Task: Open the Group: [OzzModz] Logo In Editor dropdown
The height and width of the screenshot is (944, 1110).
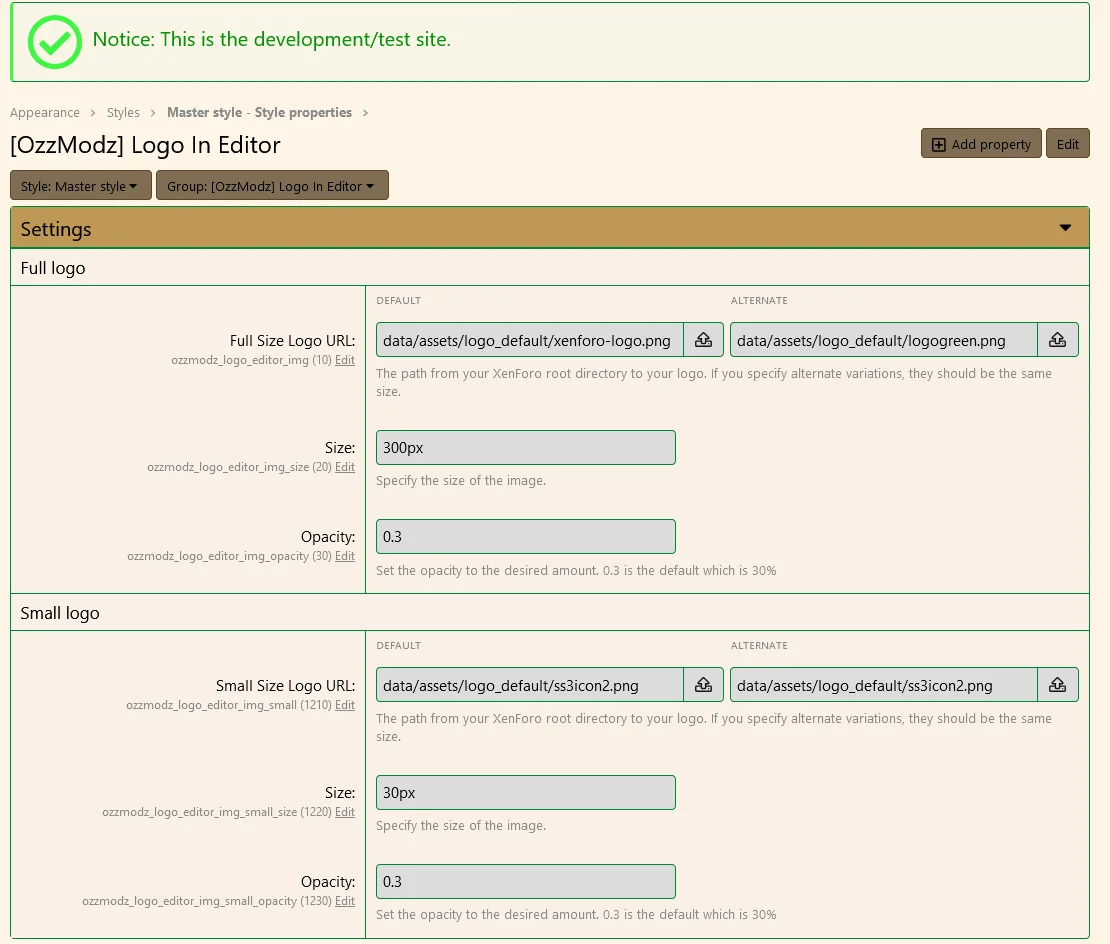Action: [271, 186]
